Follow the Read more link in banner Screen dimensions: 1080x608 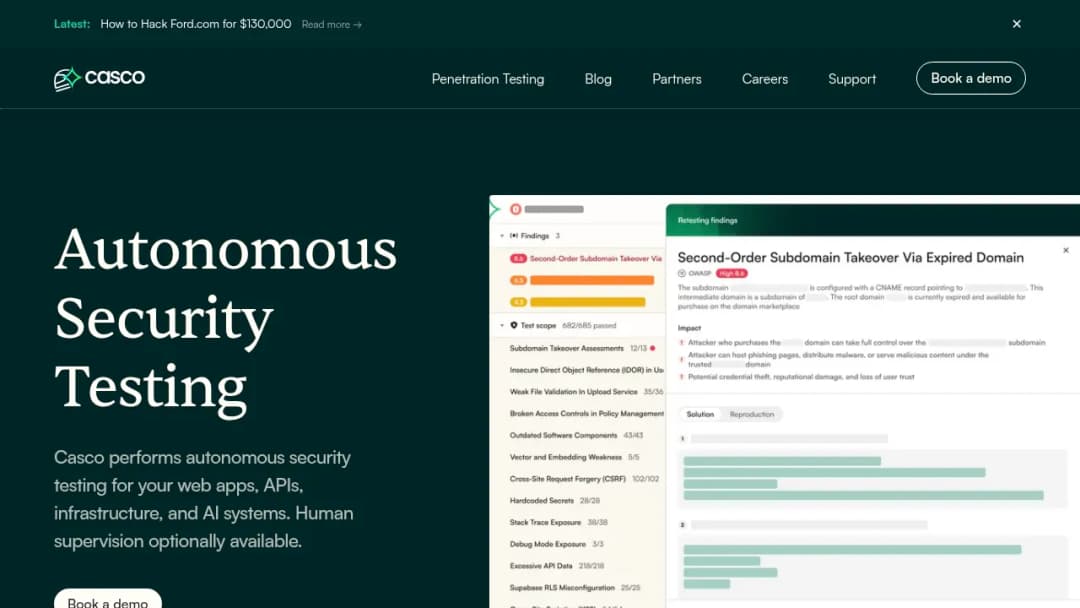pos(331,25)
